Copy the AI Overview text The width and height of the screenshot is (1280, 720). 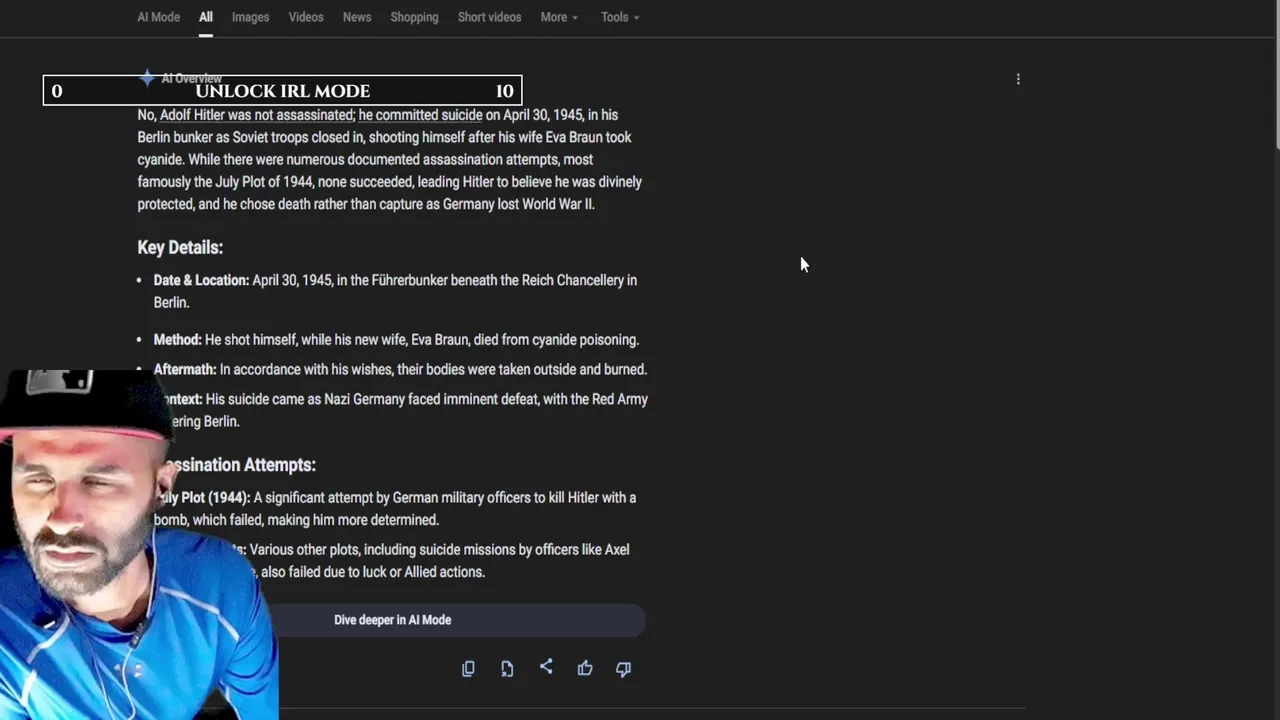coord(468,669)
